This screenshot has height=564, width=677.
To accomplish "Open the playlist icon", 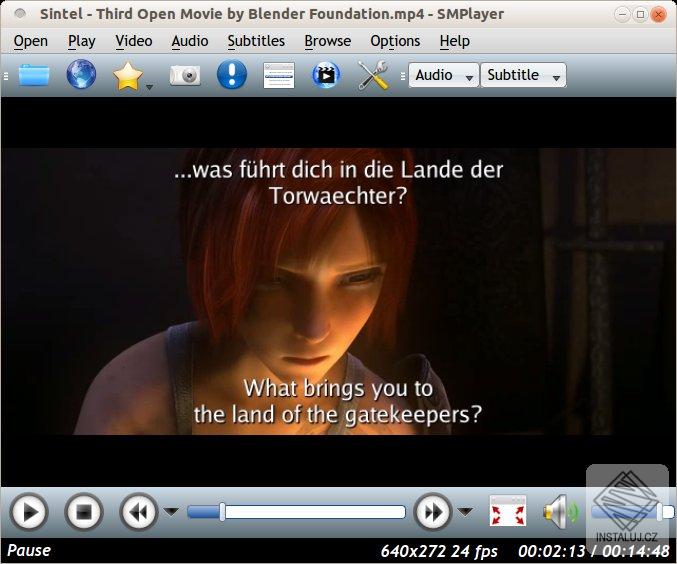I will pos(279,76).
